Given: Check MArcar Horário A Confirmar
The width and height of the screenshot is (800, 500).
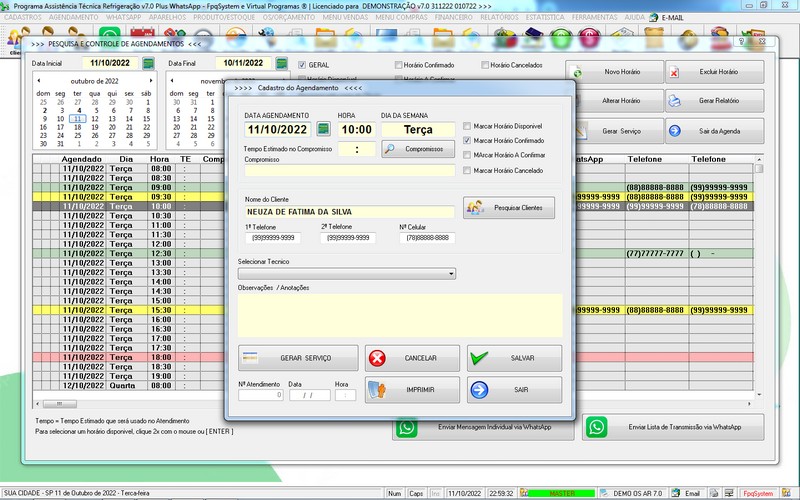Looking at the screenshot, I should pyautogui.click(x=467, y=155).
